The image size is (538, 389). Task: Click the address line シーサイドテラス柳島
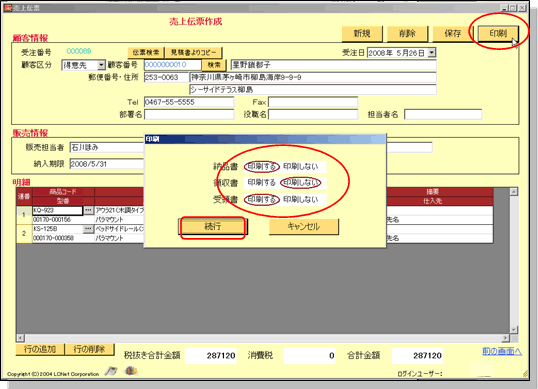click(313, 90)
